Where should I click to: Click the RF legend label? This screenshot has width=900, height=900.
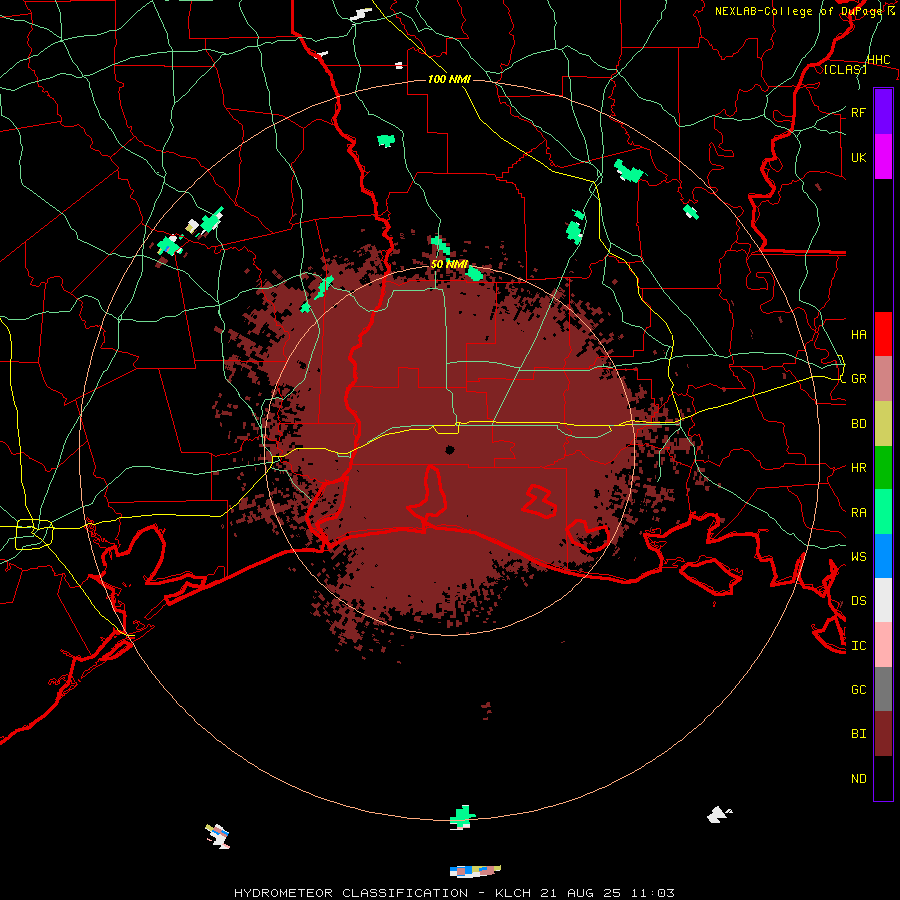(858, 112)
